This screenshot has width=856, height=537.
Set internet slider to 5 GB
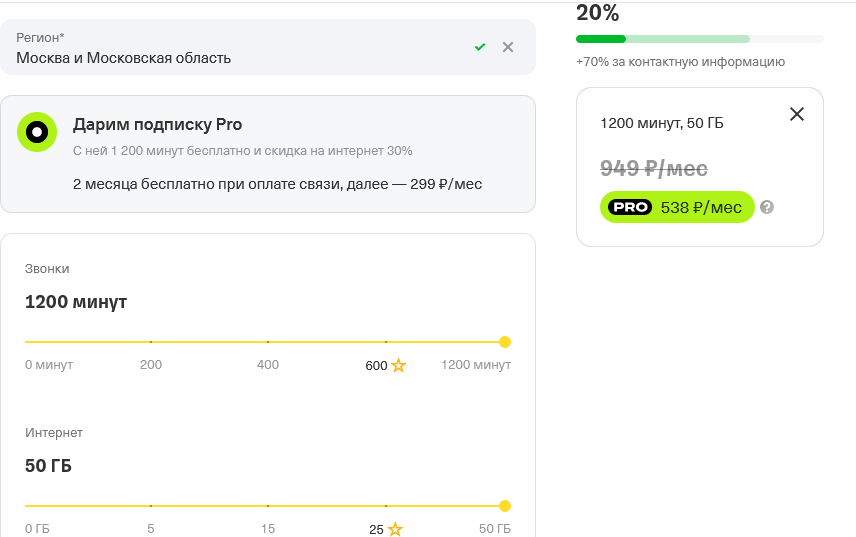[x=151, y=506]
